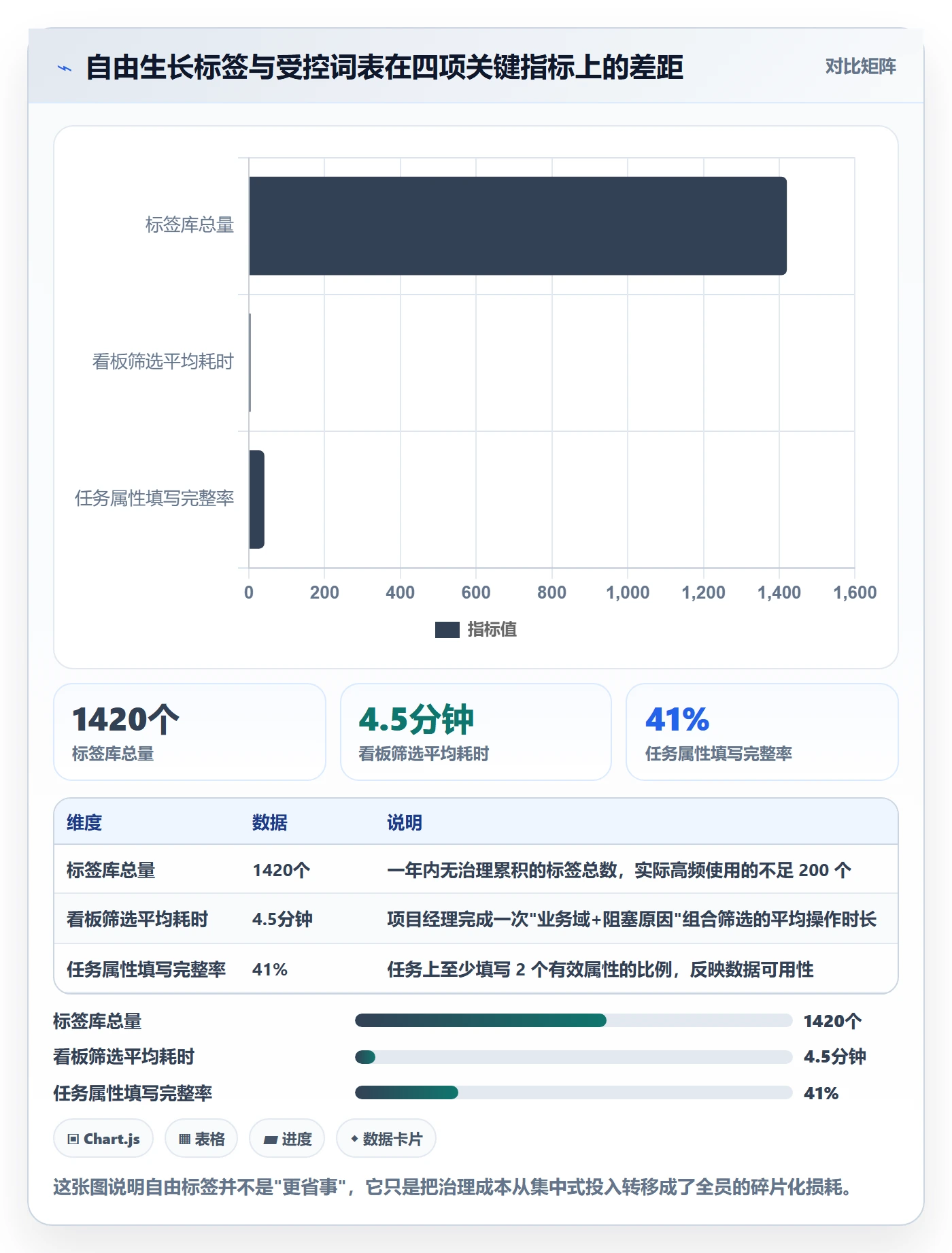The width and height of the screenshot is (952, 1253).
Task: Click the 任务属性填写完整率 bar in the chart
Action: pyautogui.click(x=256, y=499)
